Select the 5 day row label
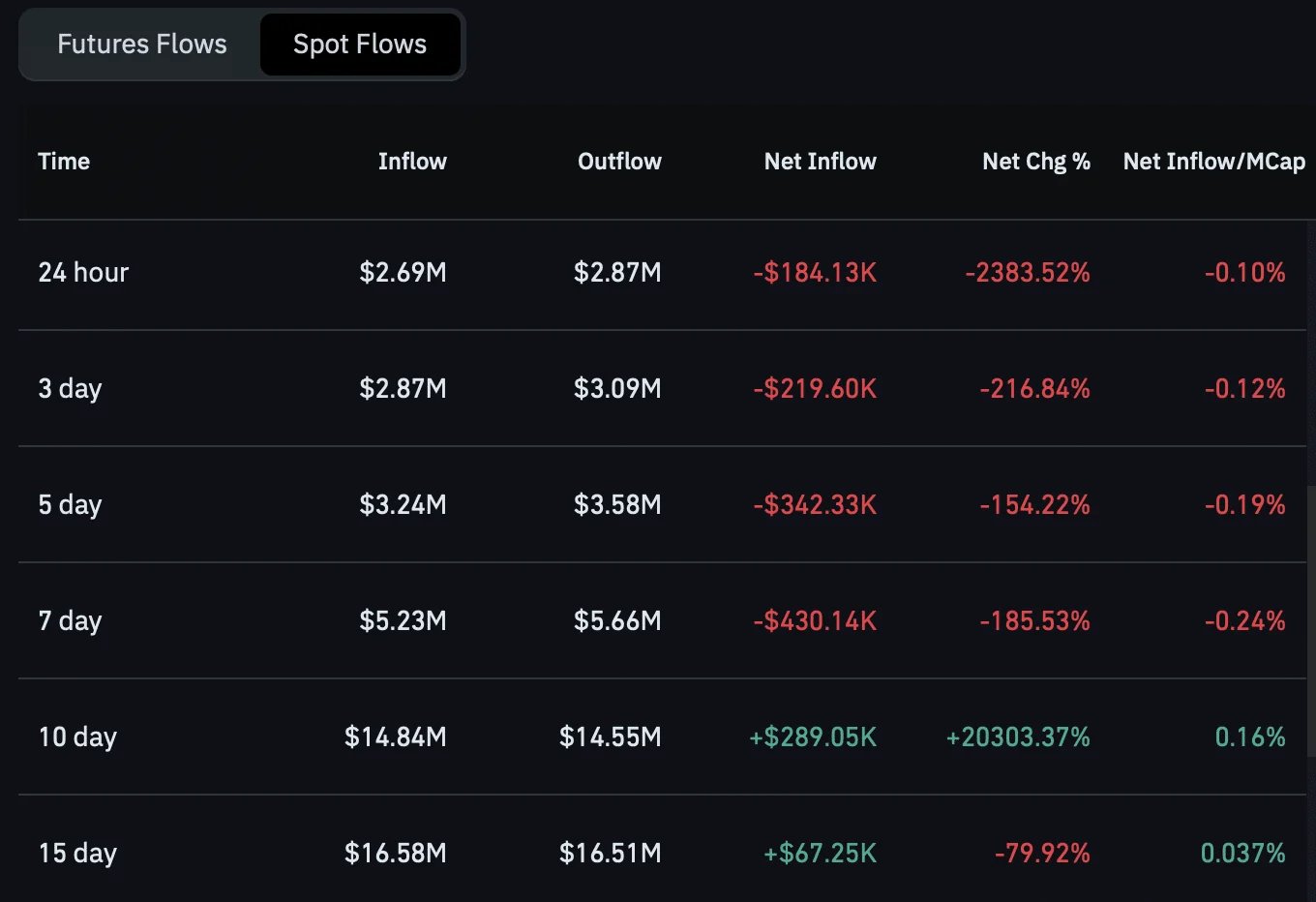 tap(70, 505)
